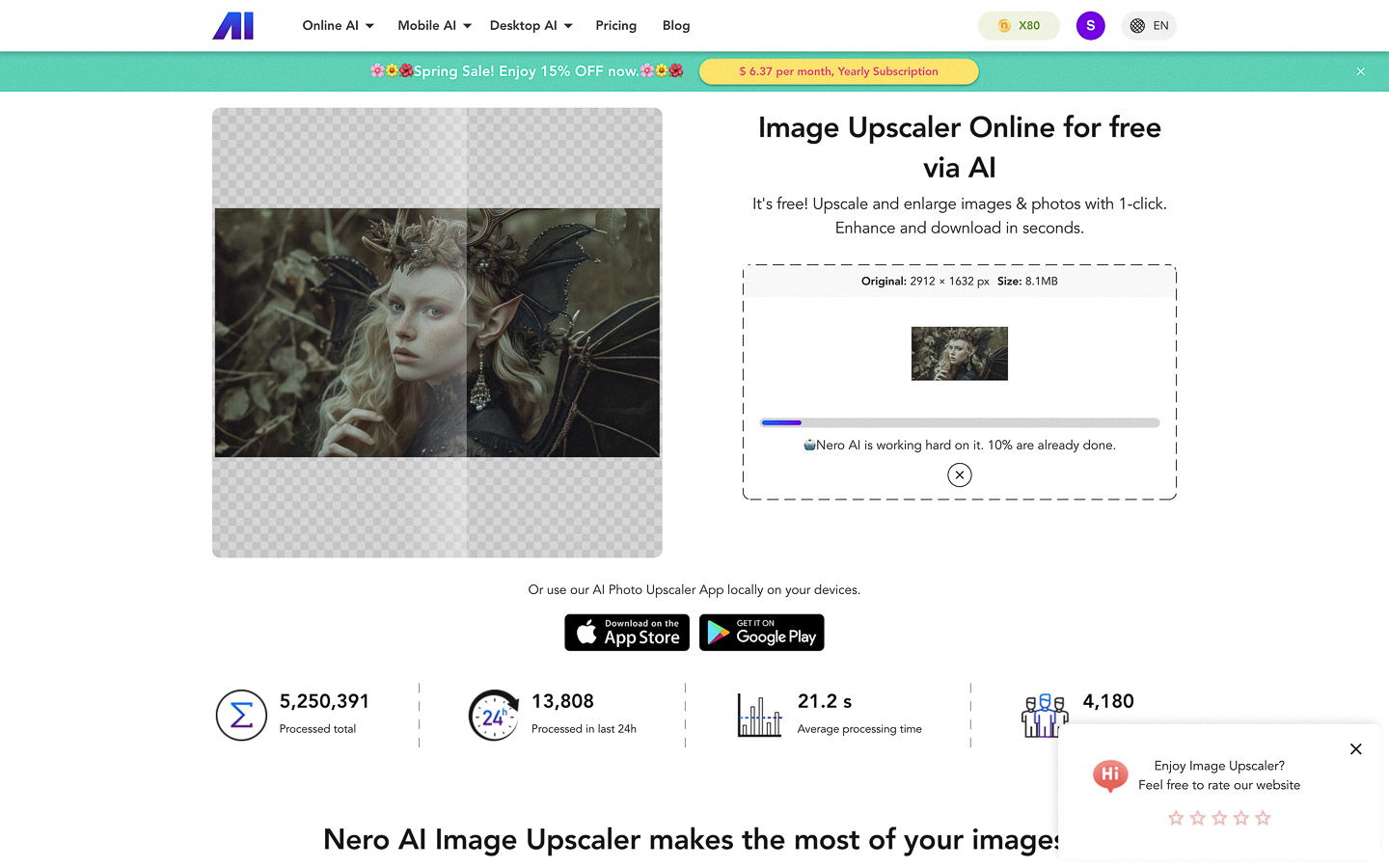Click the Hi speech bubble icon
The height and width of the screenshot is (868, 1389).
point(1110,774)
